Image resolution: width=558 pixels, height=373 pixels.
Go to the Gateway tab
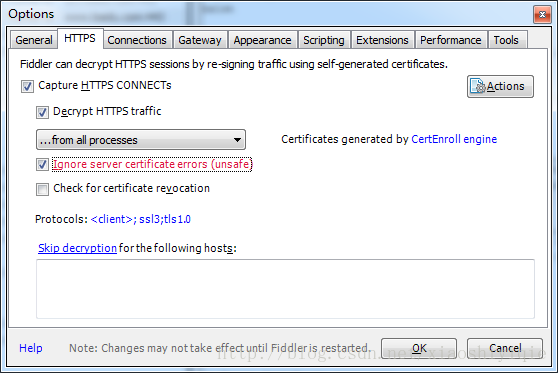[x=200, y=40]
